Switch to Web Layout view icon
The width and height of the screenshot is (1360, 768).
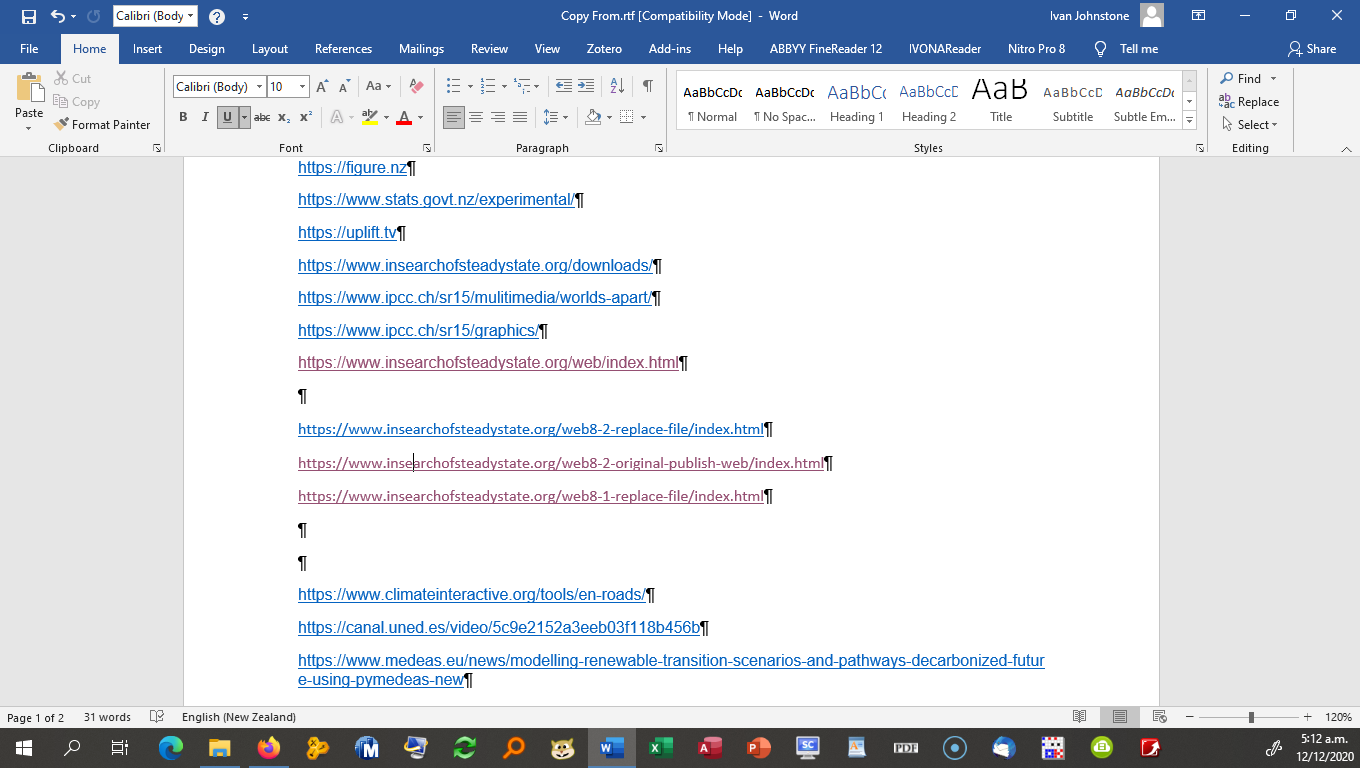point(1160,717)
